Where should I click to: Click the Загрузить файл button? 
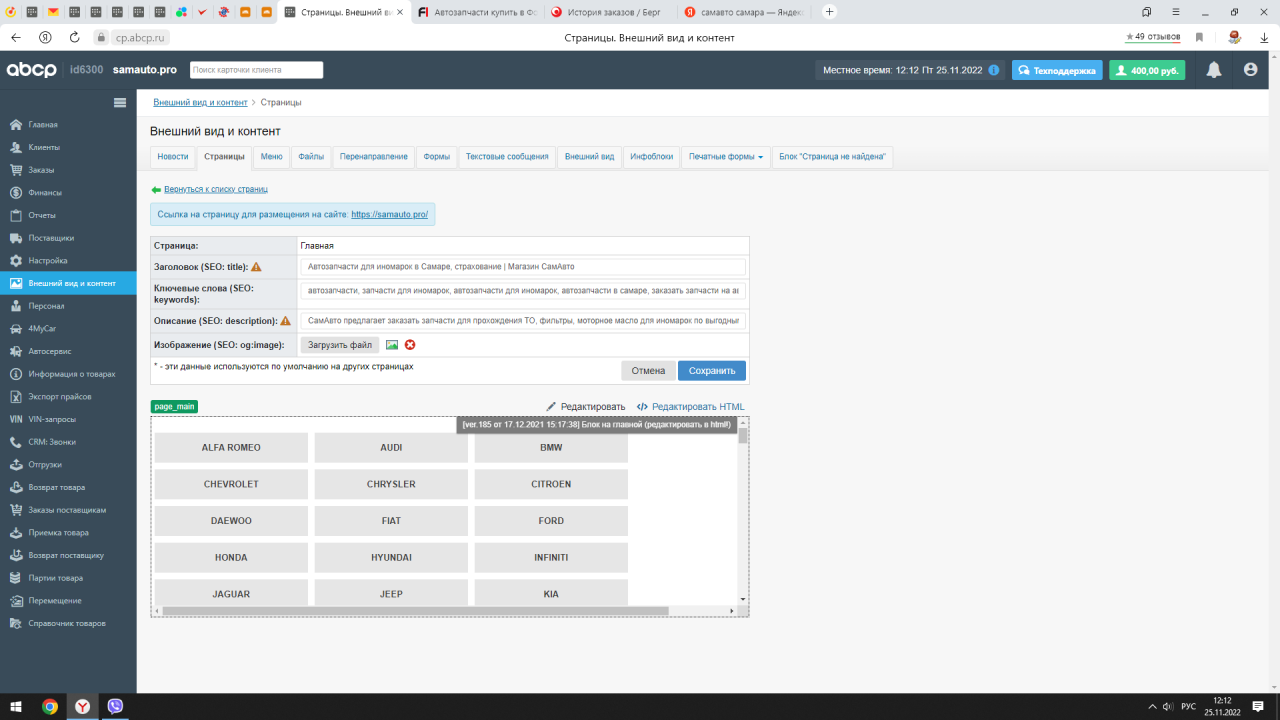(340, 345)
